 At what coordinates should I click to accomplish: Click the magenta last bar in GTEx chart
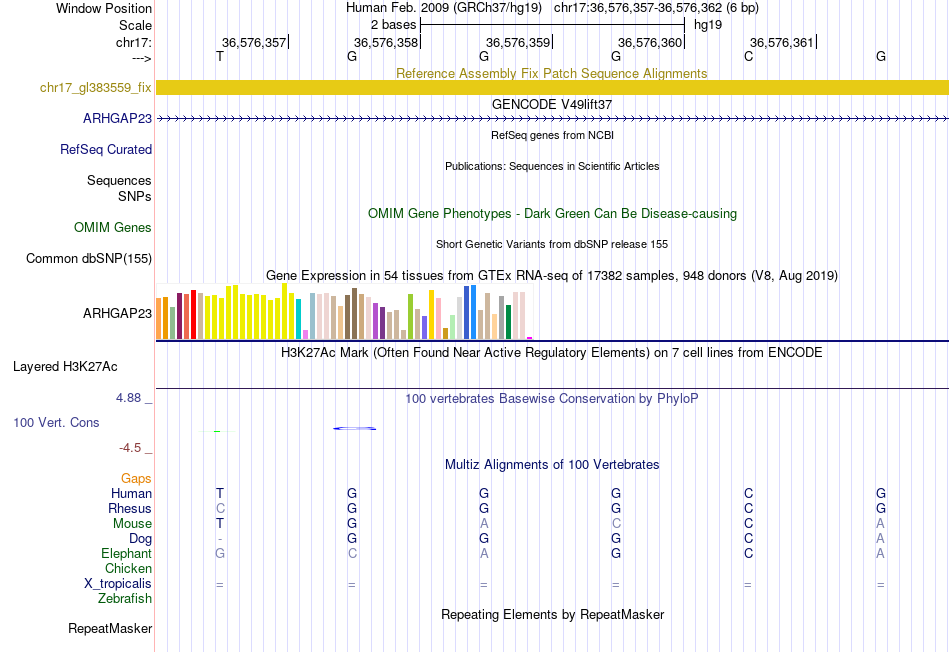530,338
